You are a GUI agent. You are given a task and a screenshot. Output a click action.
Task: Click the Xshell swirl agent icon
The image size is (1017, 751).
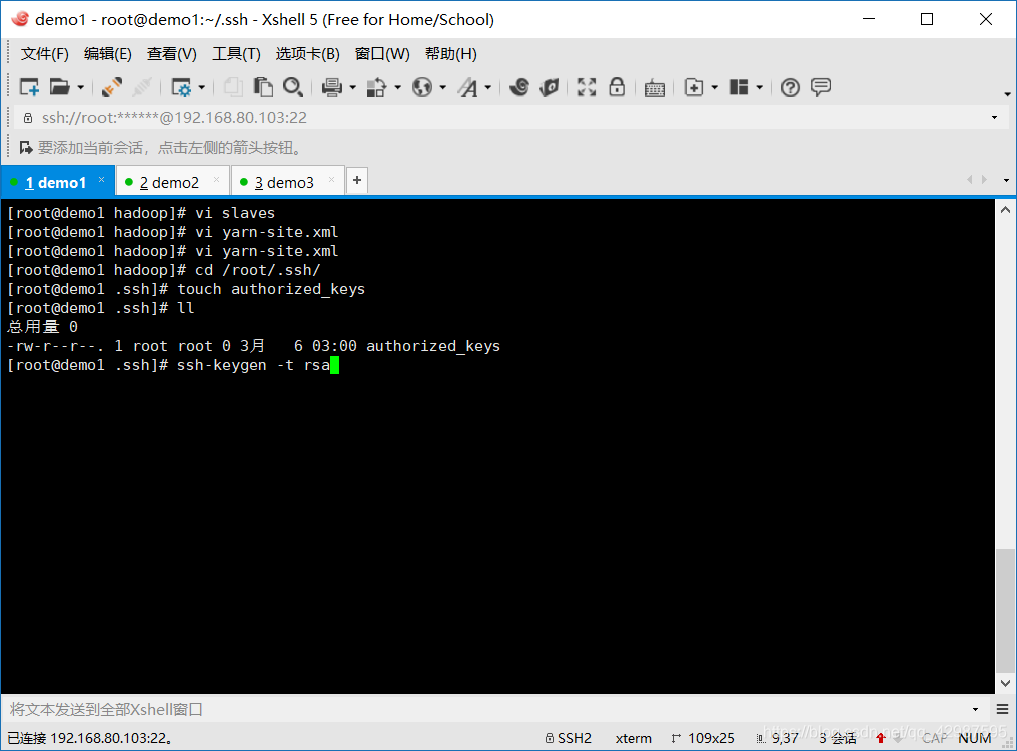(x=519, y=87)
